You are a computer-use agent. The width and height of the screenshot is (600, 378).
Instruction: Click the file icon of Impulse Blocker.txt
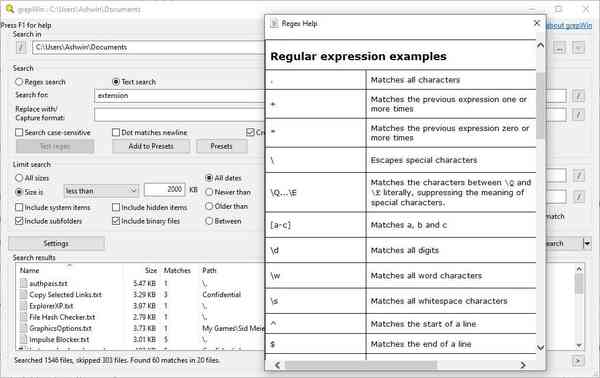tap(23, 339)
